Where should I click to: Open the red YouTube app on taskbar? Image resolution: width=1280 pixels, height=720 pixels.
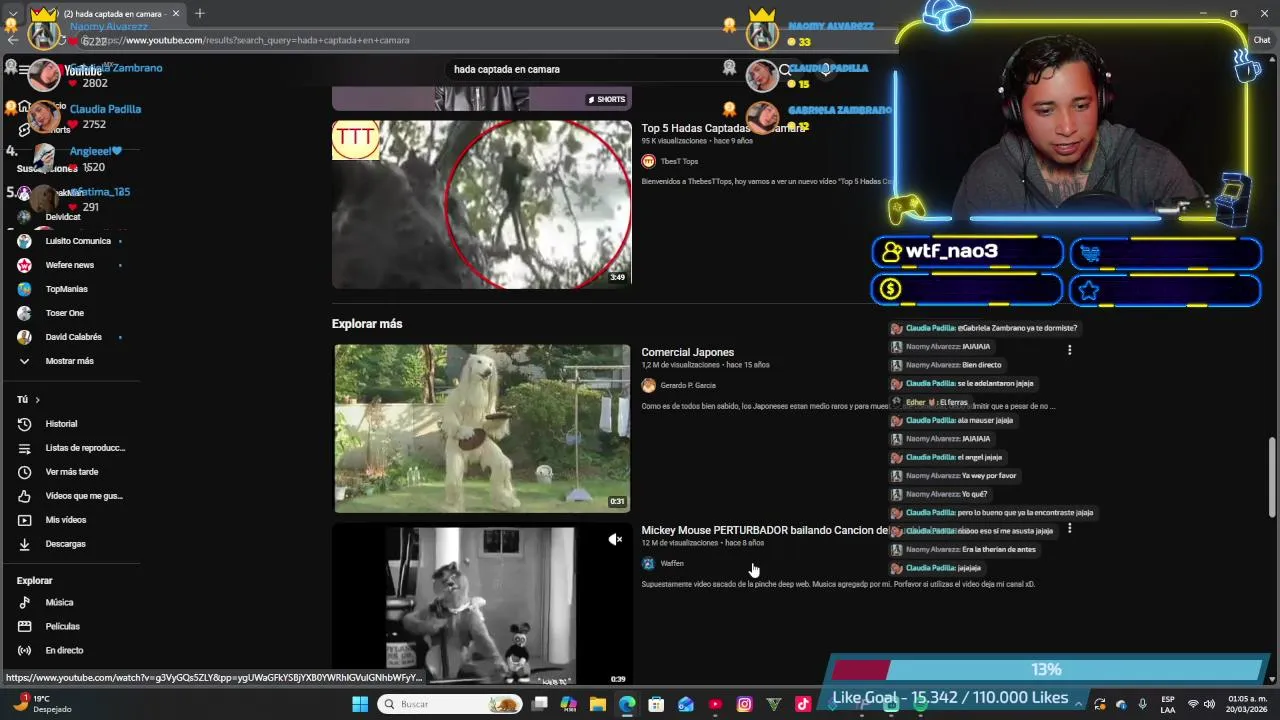pyautogui.click(x=715, y=704)
